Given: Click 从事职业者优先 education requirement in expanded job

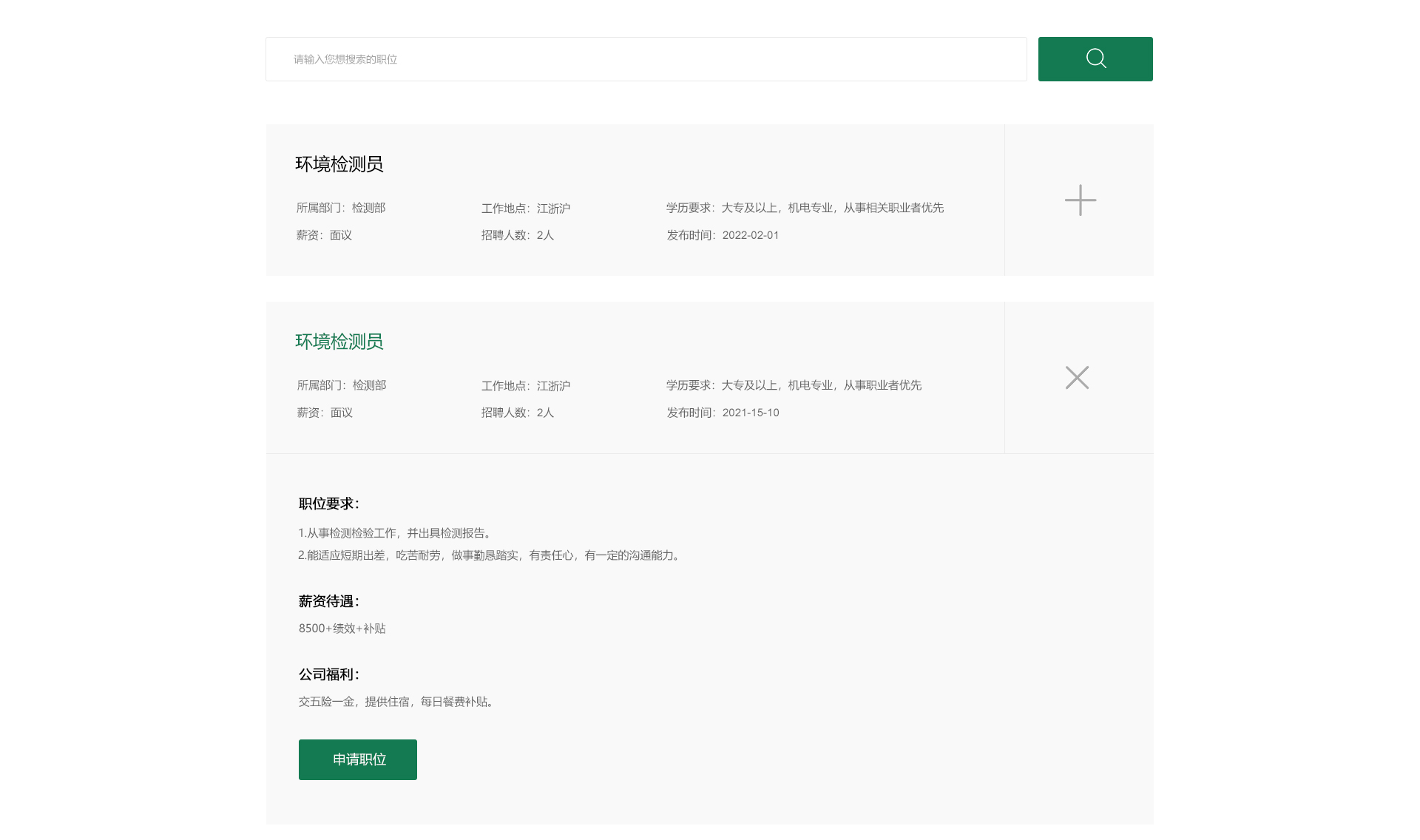Looking at the screenshot, I should pyautogui.click(x=882, y=385).
